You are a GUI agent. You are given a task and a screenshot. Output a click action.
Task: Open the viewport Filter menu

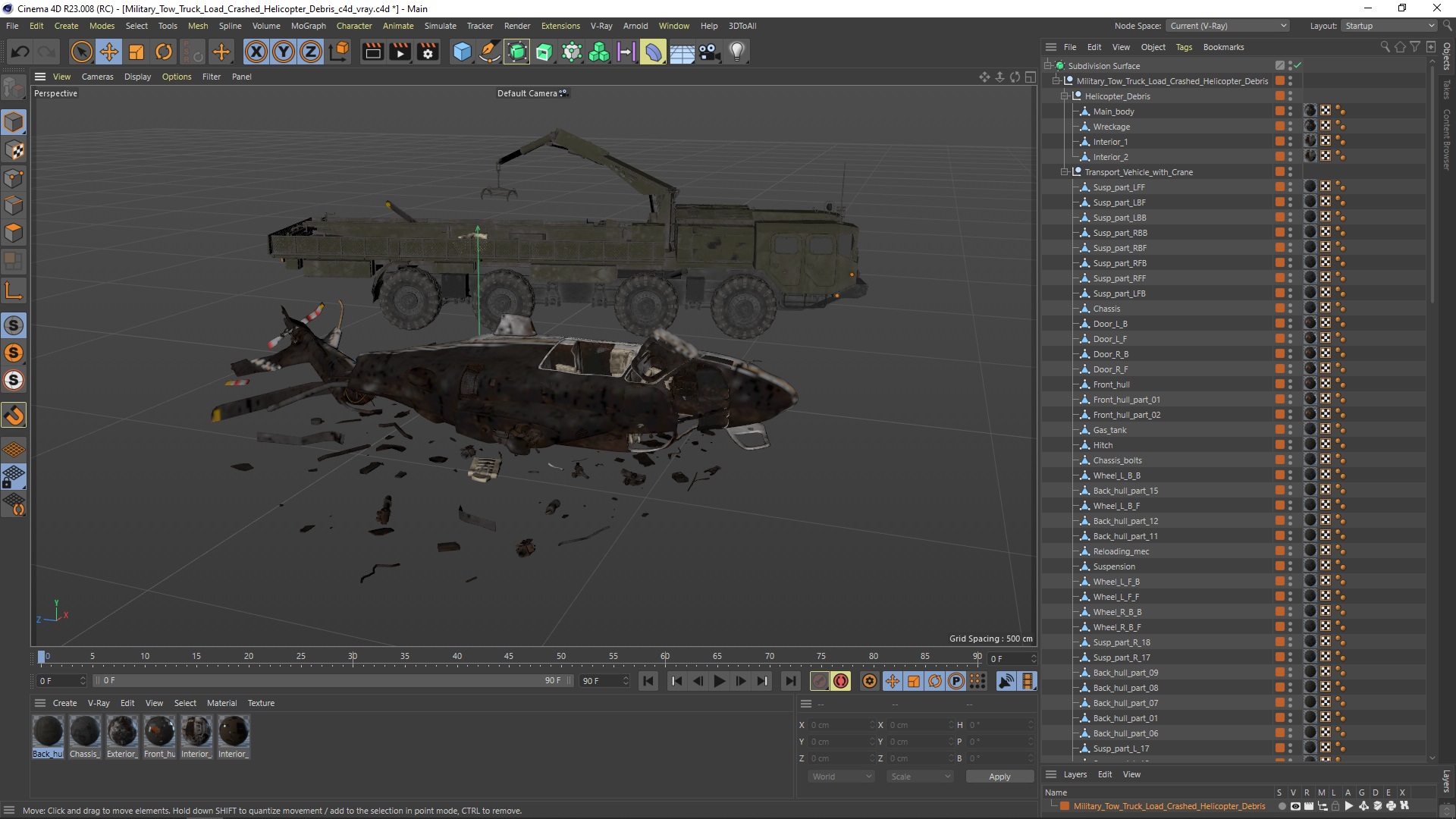point(212,77)
